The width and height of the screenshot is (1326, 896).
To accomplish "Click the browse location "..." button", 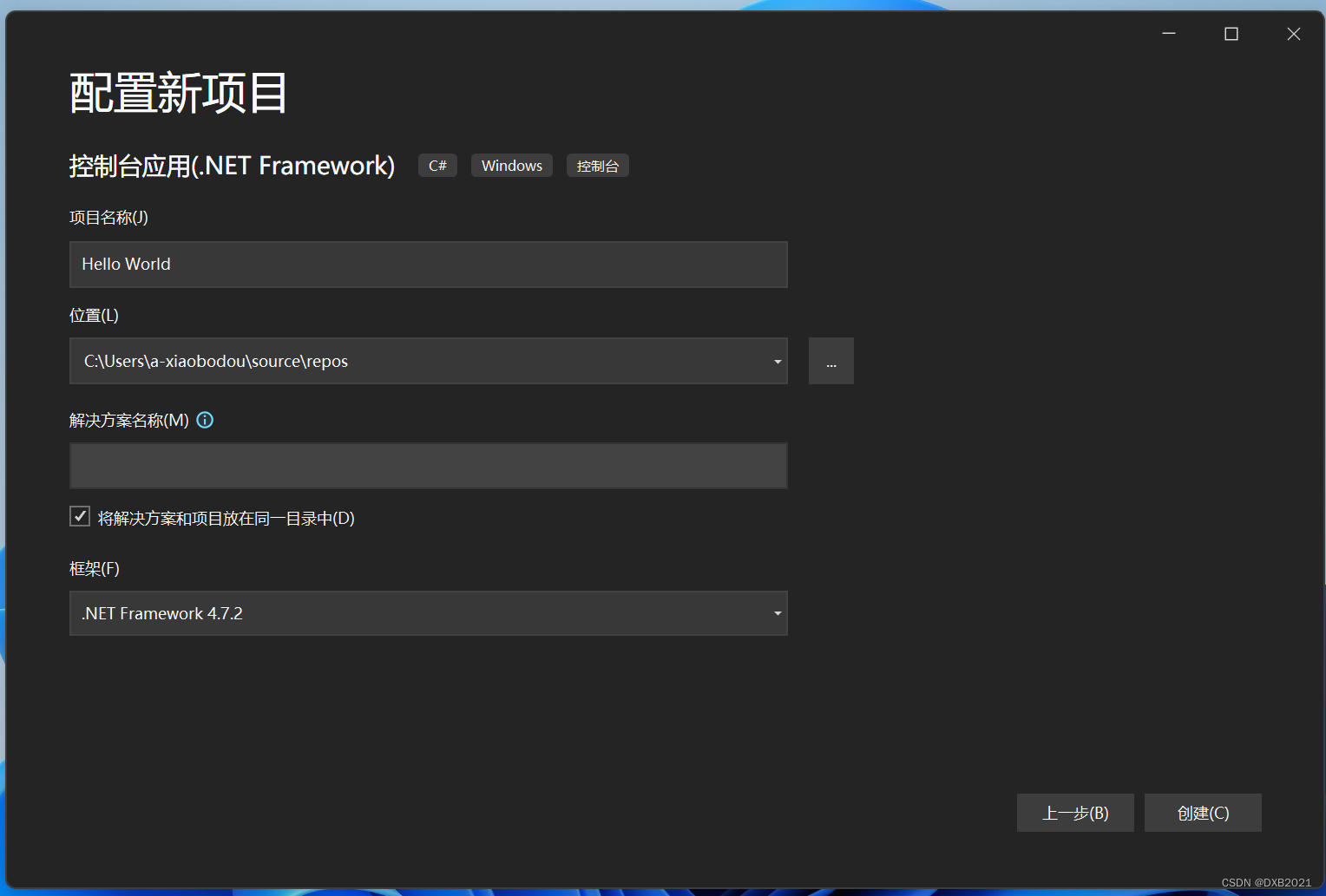I will 831,361.
